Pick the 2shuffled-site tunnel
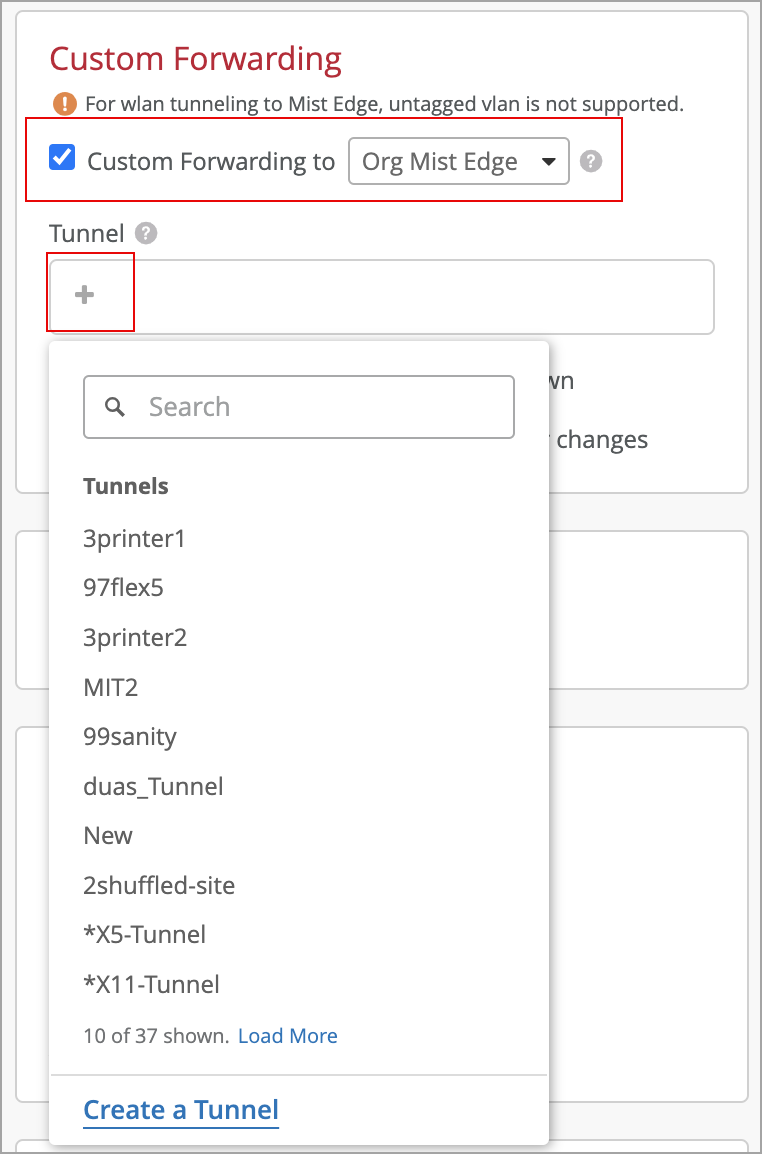762x1154 pixels. (160, 886)
